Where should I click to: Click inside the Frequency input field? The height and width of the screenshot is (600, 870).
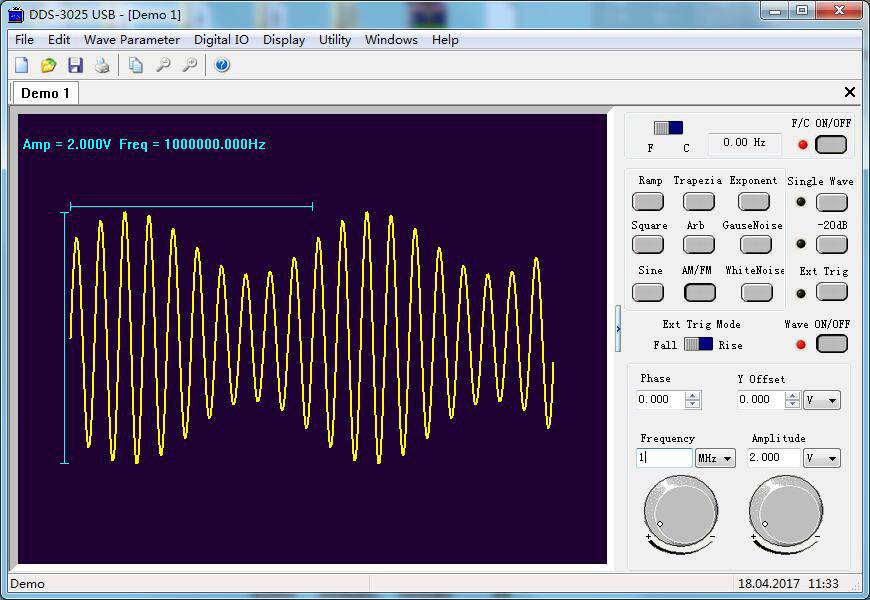point(663,457)
